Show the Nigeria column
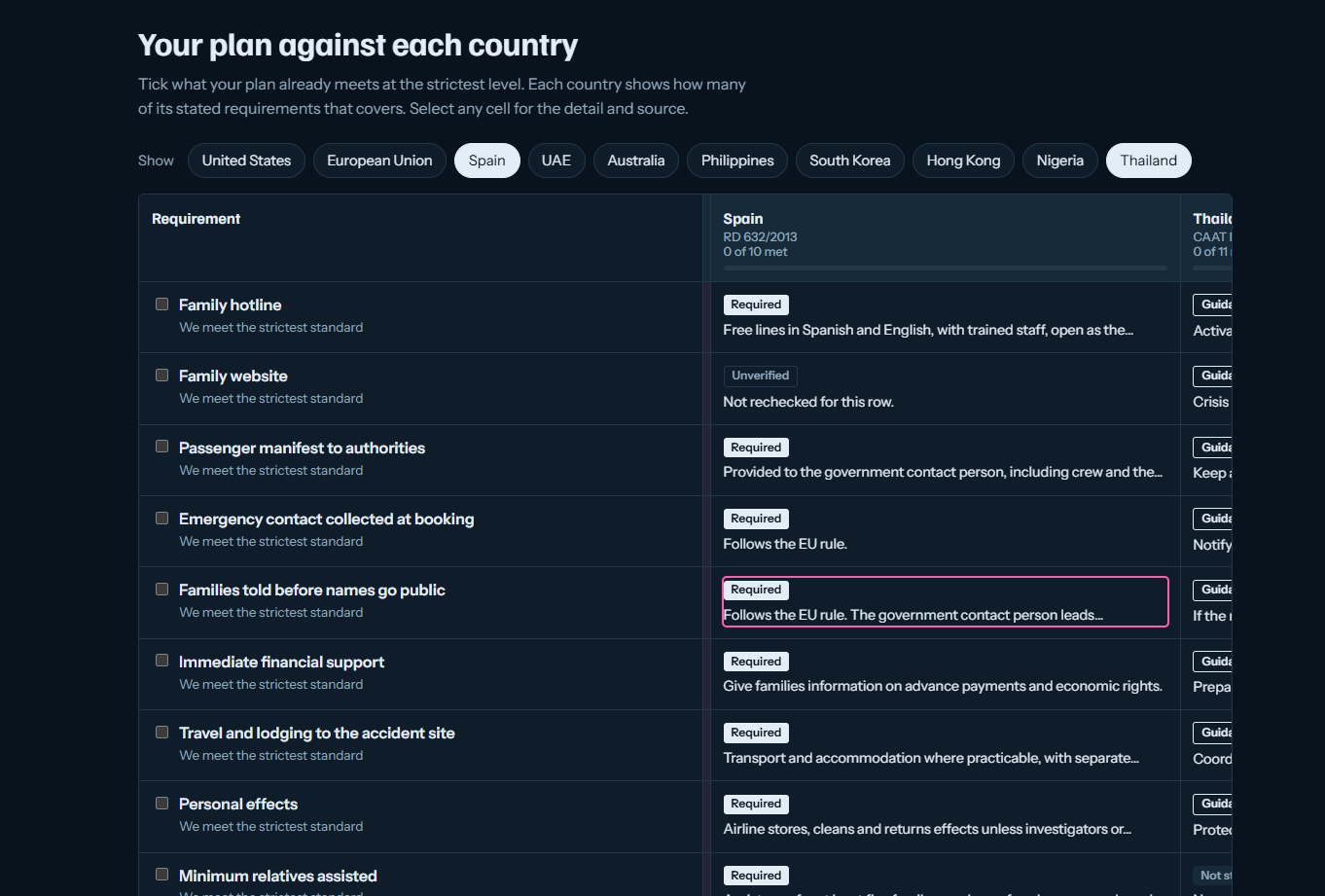This screenshot has width=1325, height=896. click(x=1060, y=161)
